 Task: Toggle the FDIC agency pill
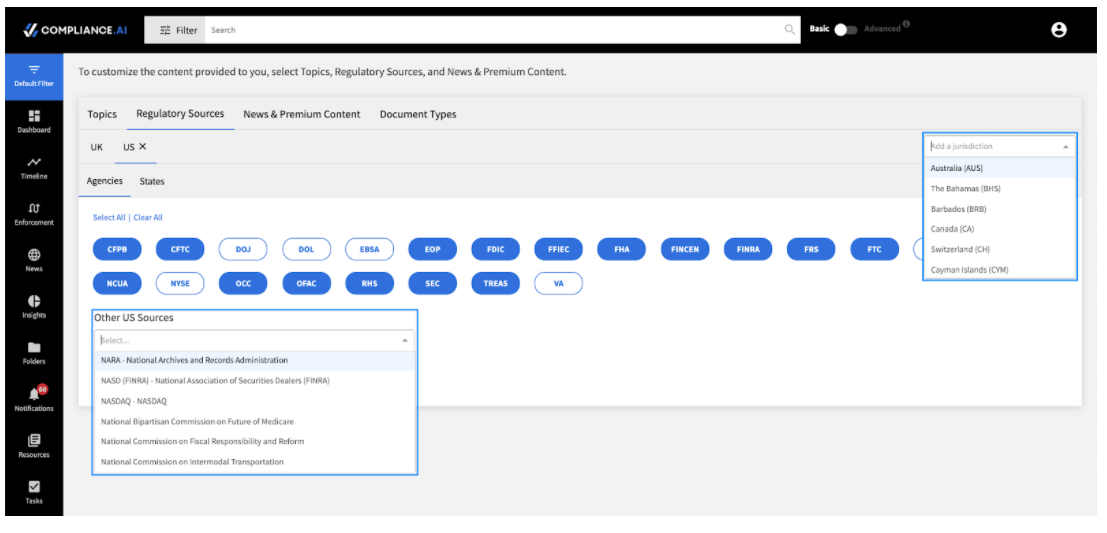[x=496, y=249]
